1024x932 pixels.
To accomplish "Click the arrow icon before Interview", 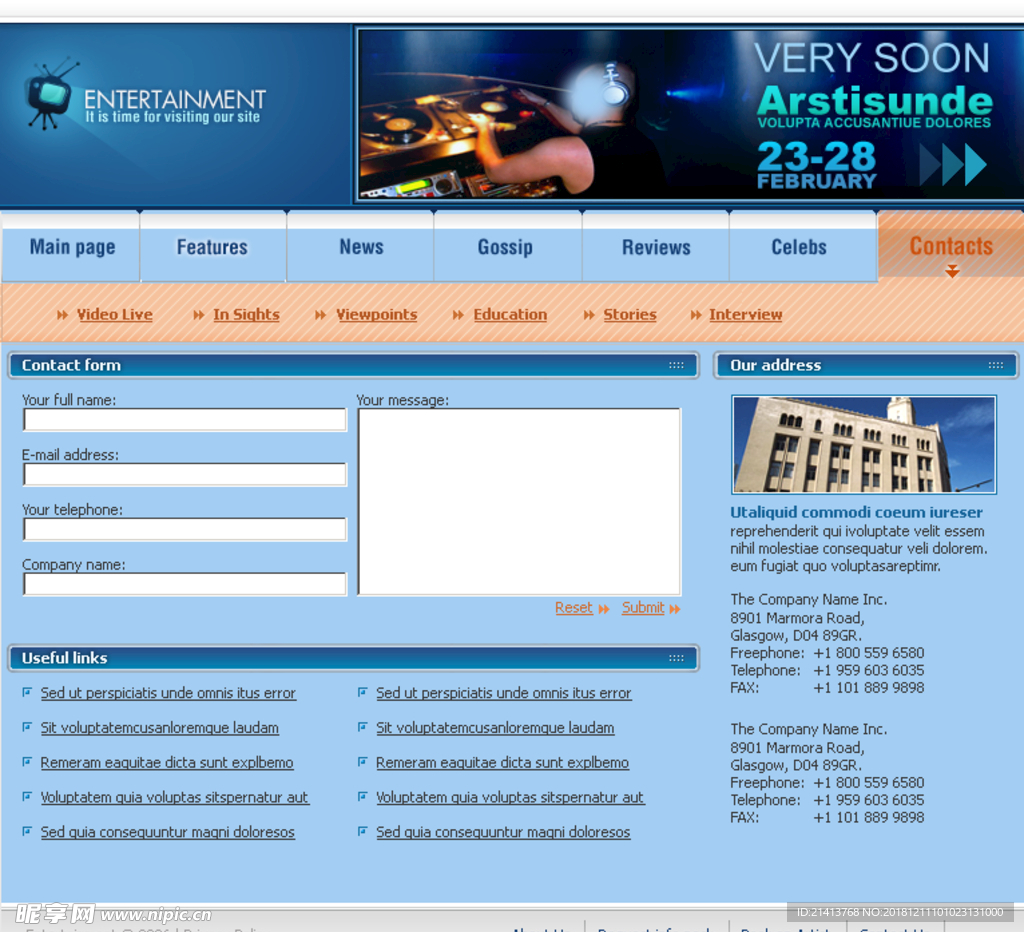I will 696,315.
